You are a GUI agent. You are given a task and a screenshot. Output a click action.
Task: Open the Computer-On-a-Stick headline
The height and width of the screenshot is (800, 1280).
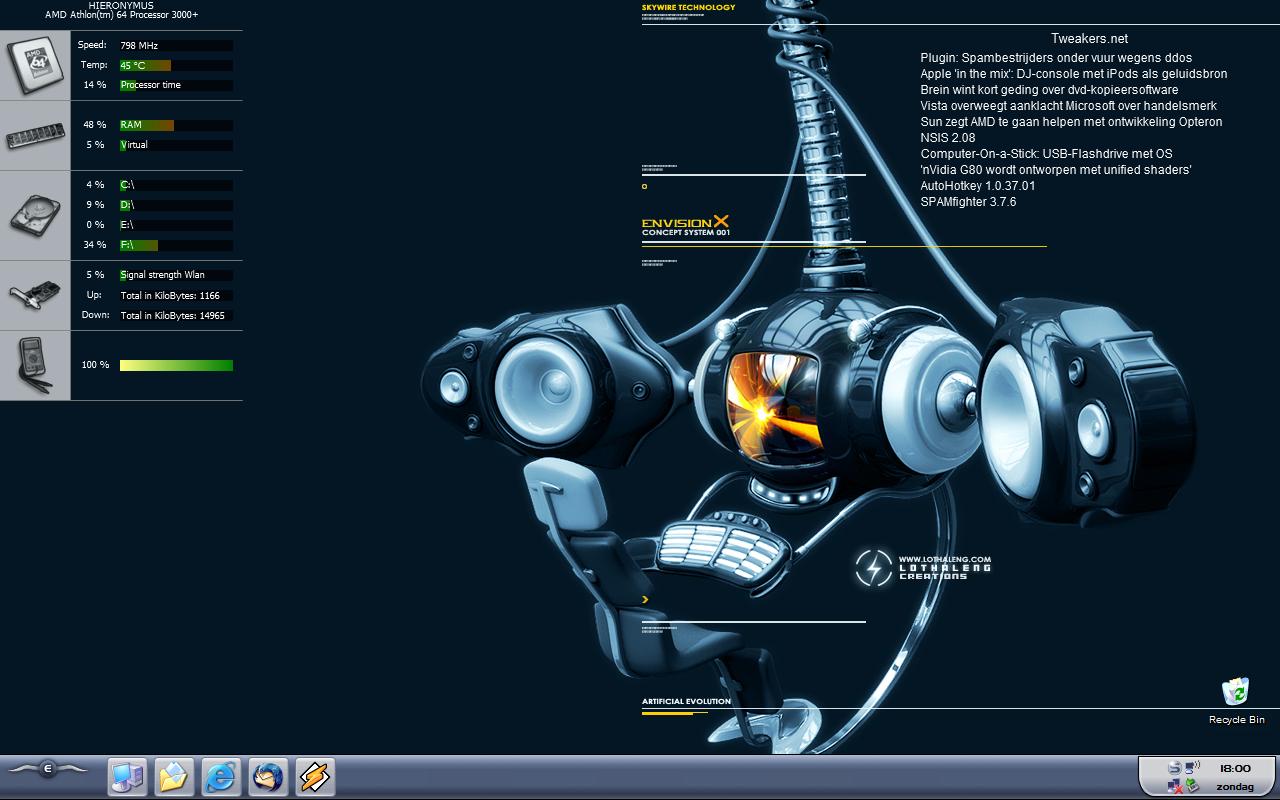pos(1046,154)
